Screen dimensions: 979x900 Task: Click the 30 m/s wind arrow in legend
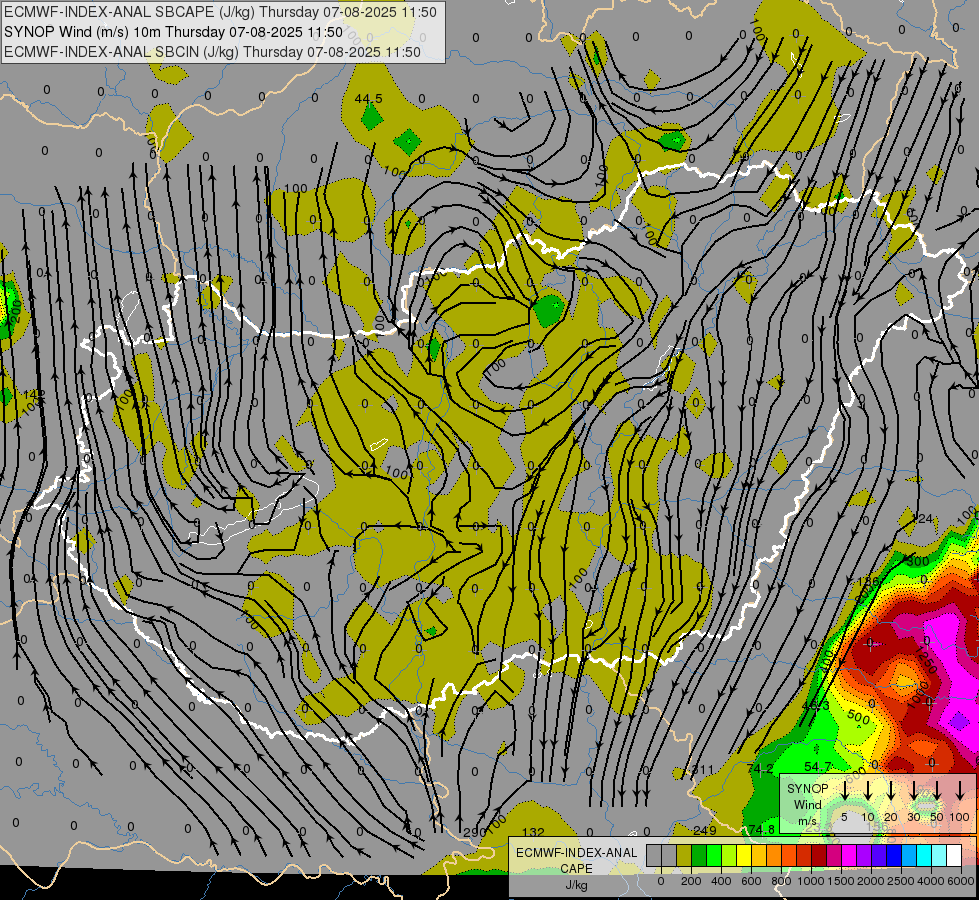click(x=913, y=790)
